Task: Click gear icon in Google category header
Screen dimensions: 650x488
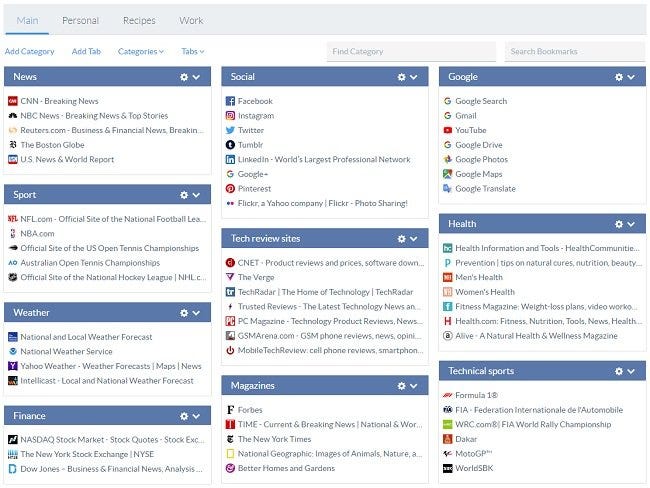Action: click(x=617, y=77)
